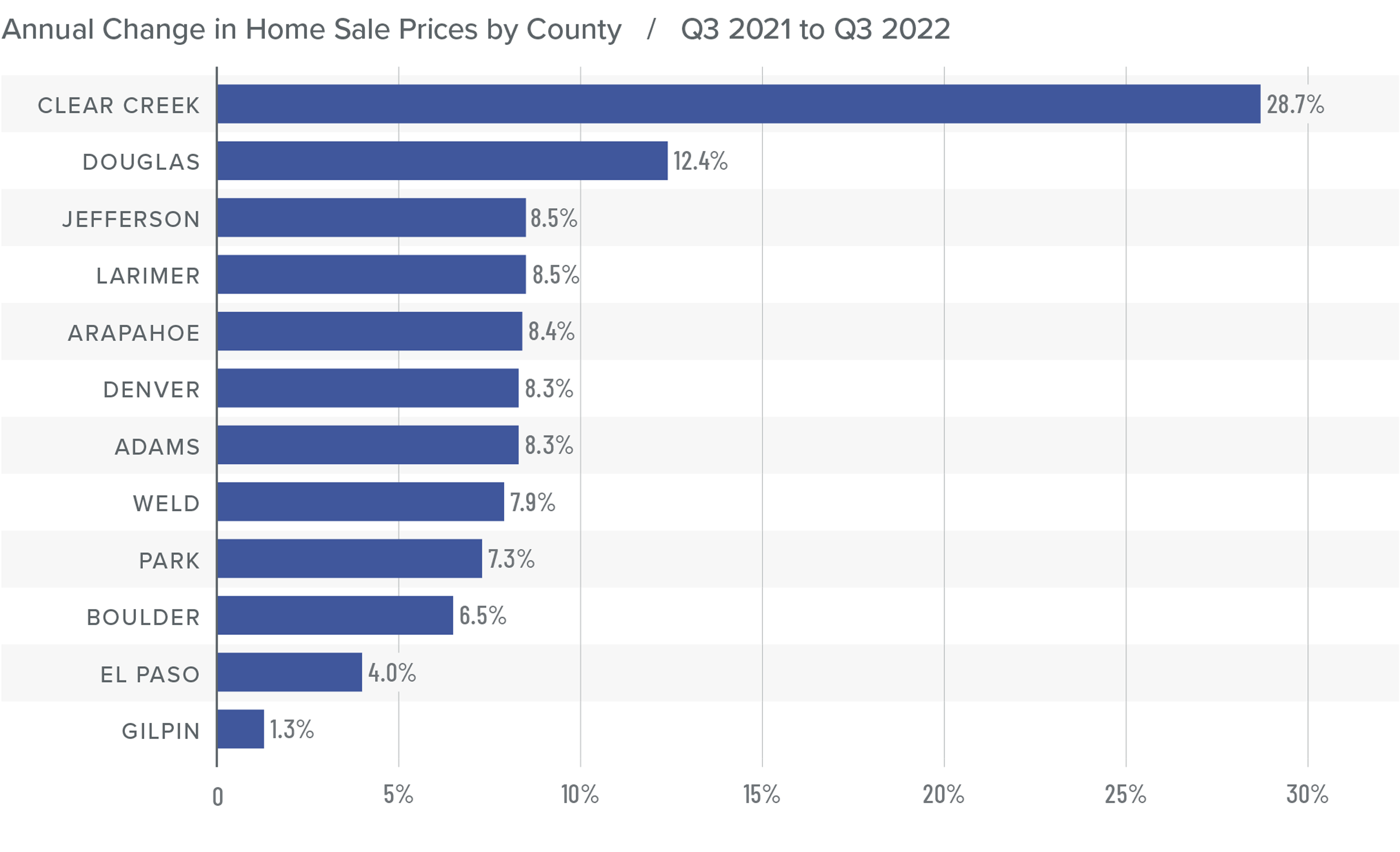Image resolution: width=1400 pixels, height=852 pixels.
Task: Click the chart title text
Action: point(311,29)
